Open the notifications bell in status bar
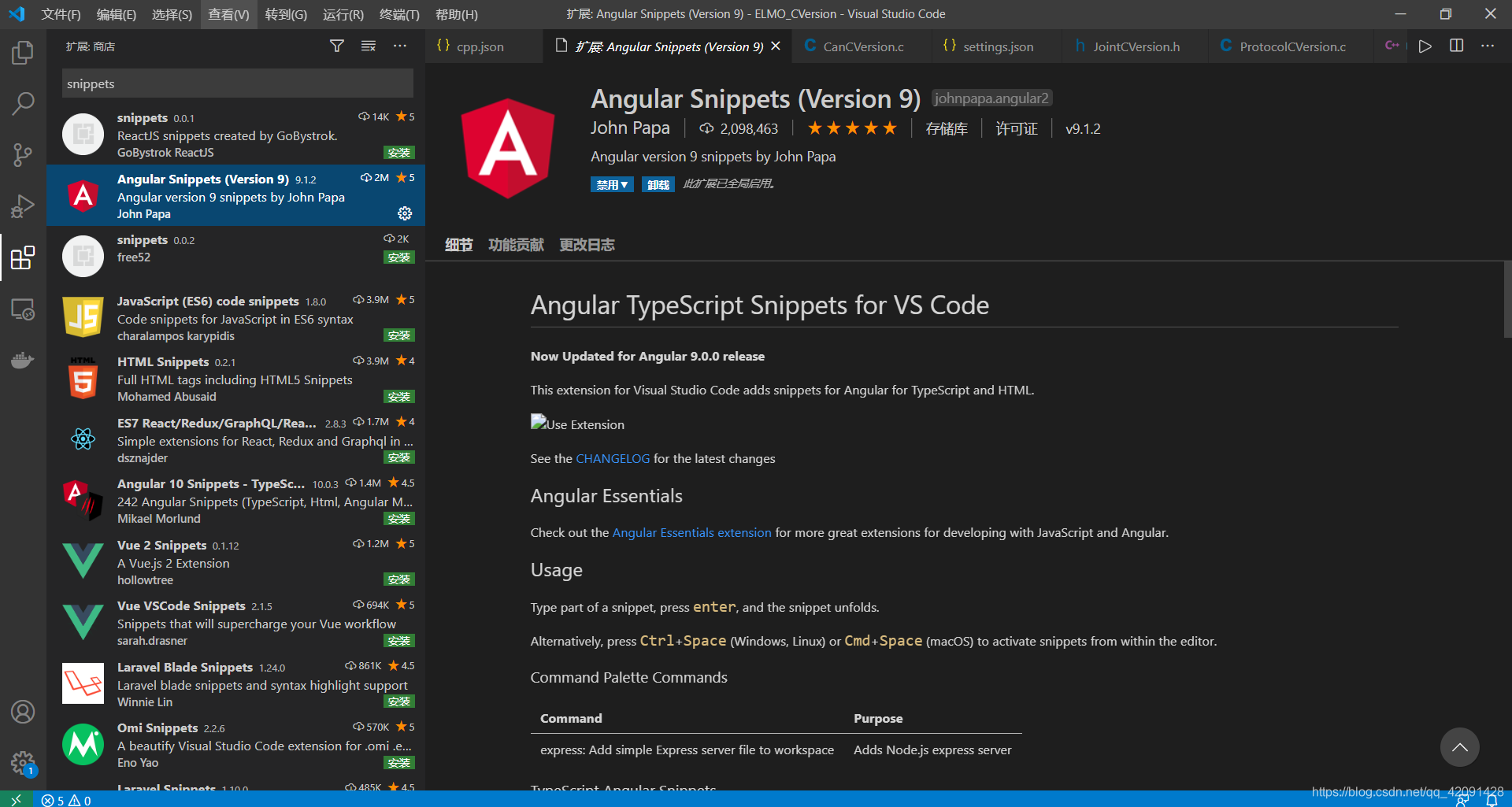Viewport: 1512px width, 807px height. (1492, 801)
